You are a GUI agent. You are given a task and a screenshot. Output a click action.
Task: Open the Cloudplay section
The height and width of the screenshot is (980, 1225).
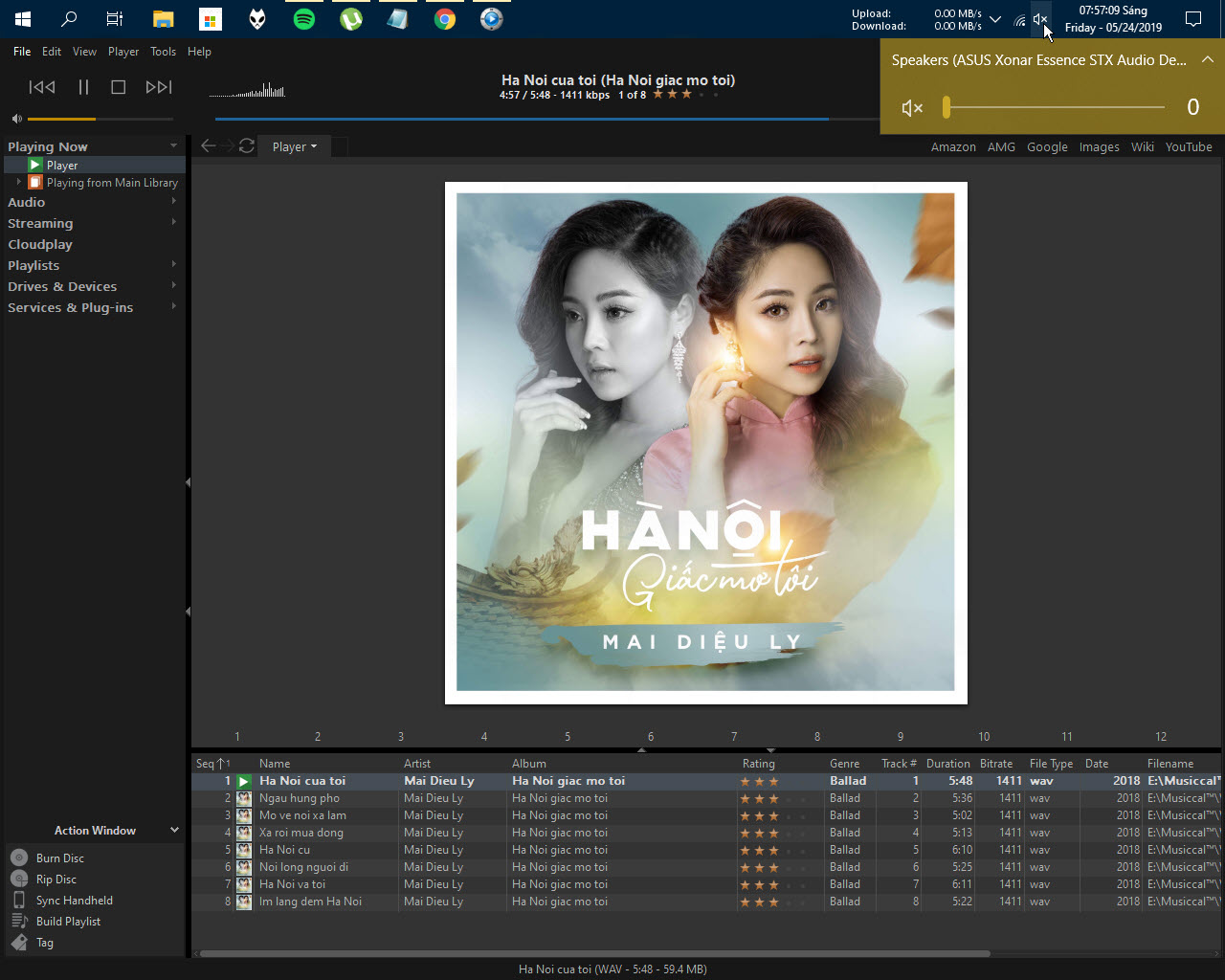(40, 244)
